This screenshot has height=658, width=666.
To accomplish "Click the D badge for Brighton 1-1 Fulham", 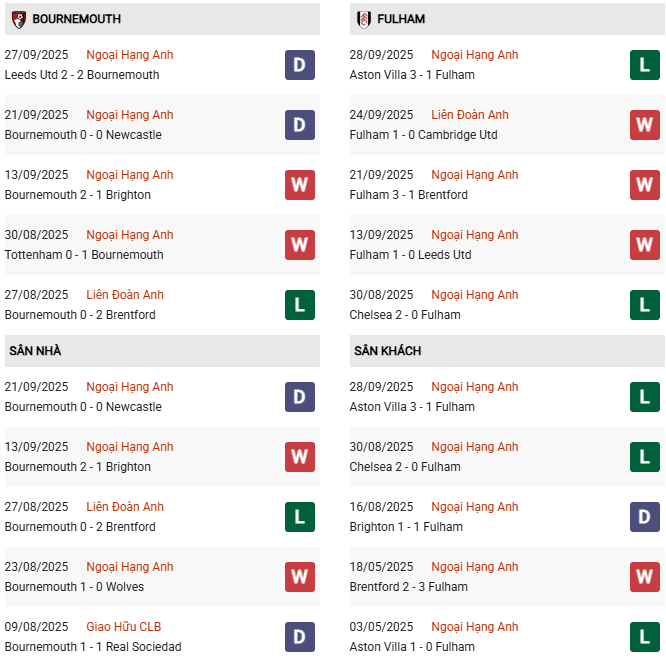I will pyautogui.click(x=644, y=517).
